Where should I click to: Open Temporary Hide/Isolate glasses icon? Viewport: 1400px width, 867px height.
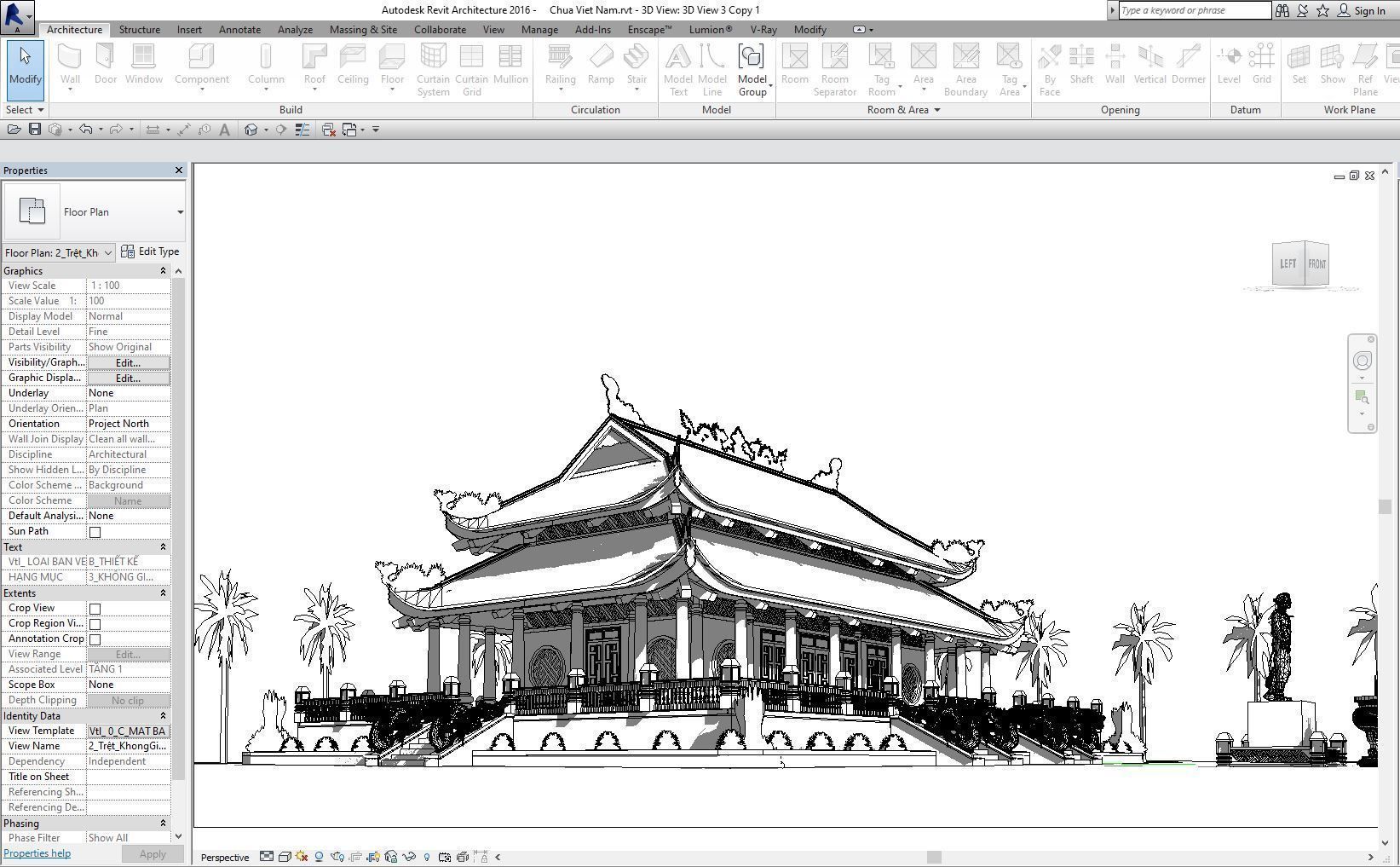(409, 857)
